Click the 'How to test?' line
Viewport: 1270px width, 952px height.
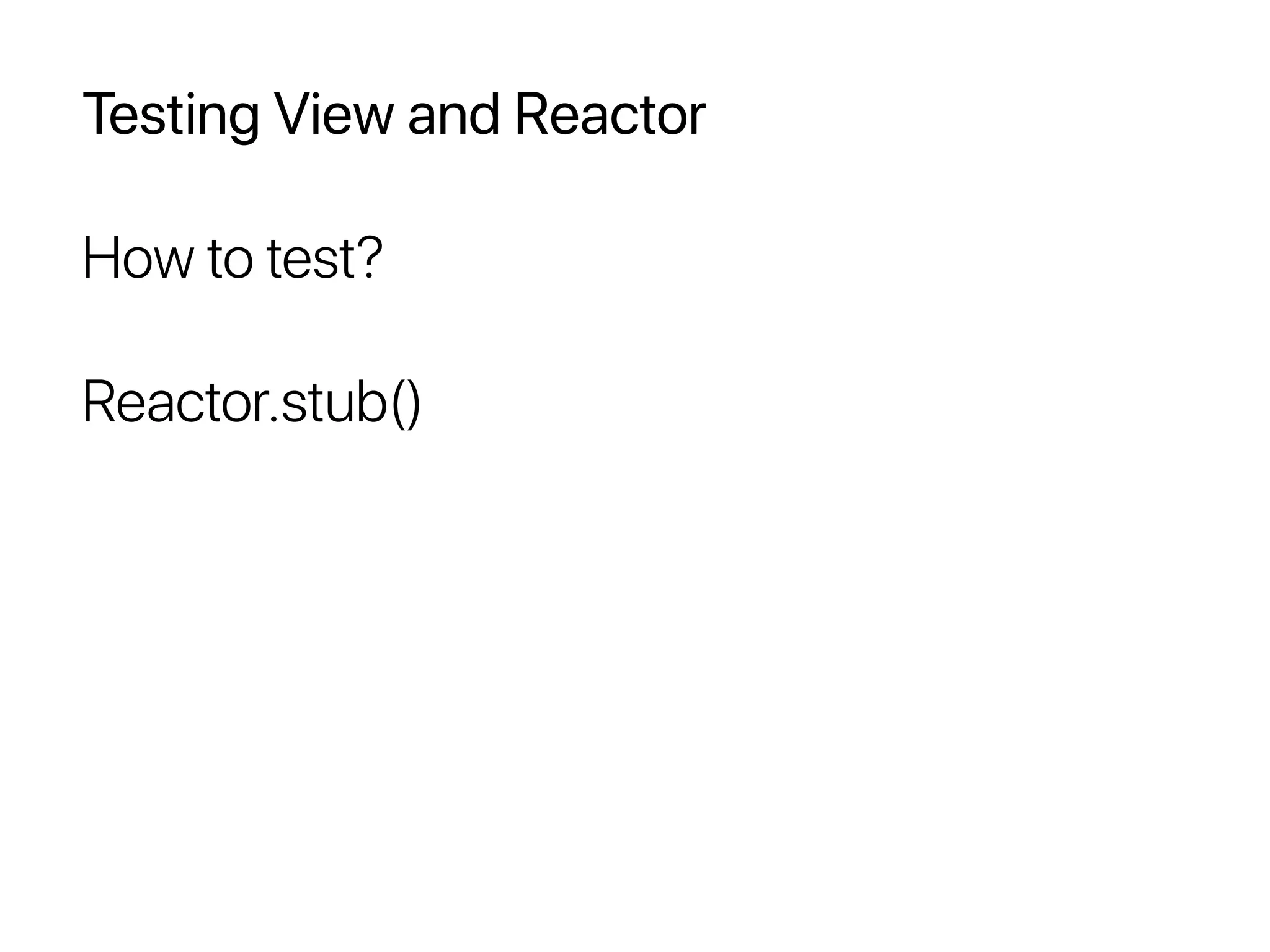click(x=233, y=258)
